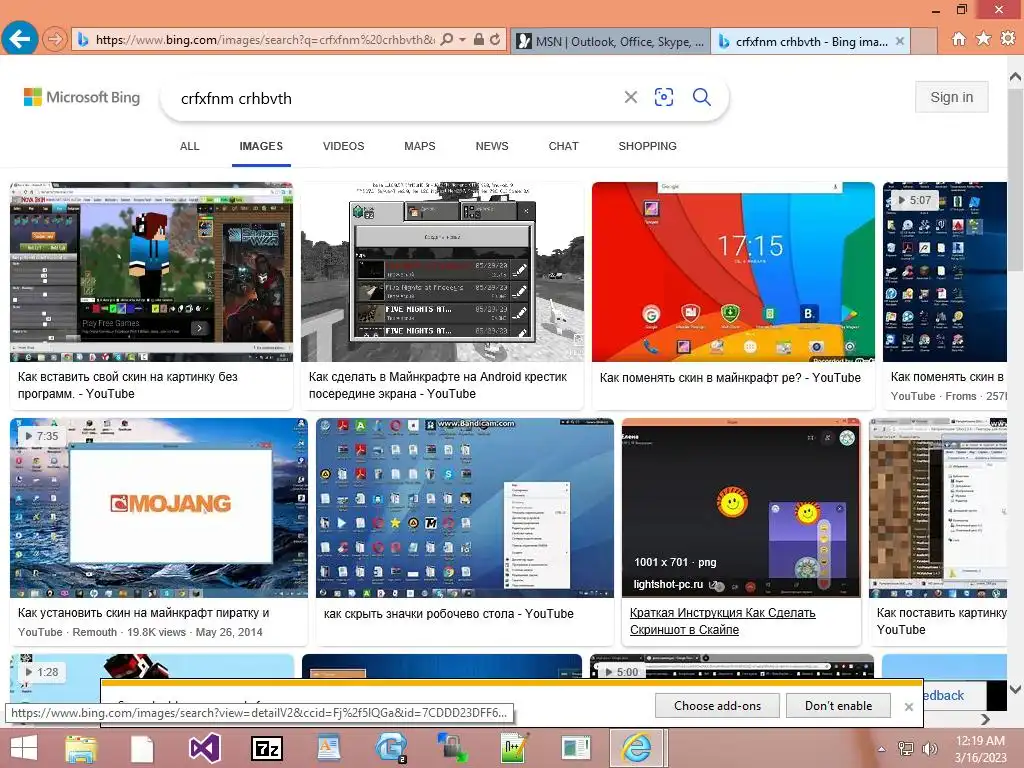Open File Explorer from the taskbar
The height and width of the screenshot is (768, 1024).
coord(81,748)
